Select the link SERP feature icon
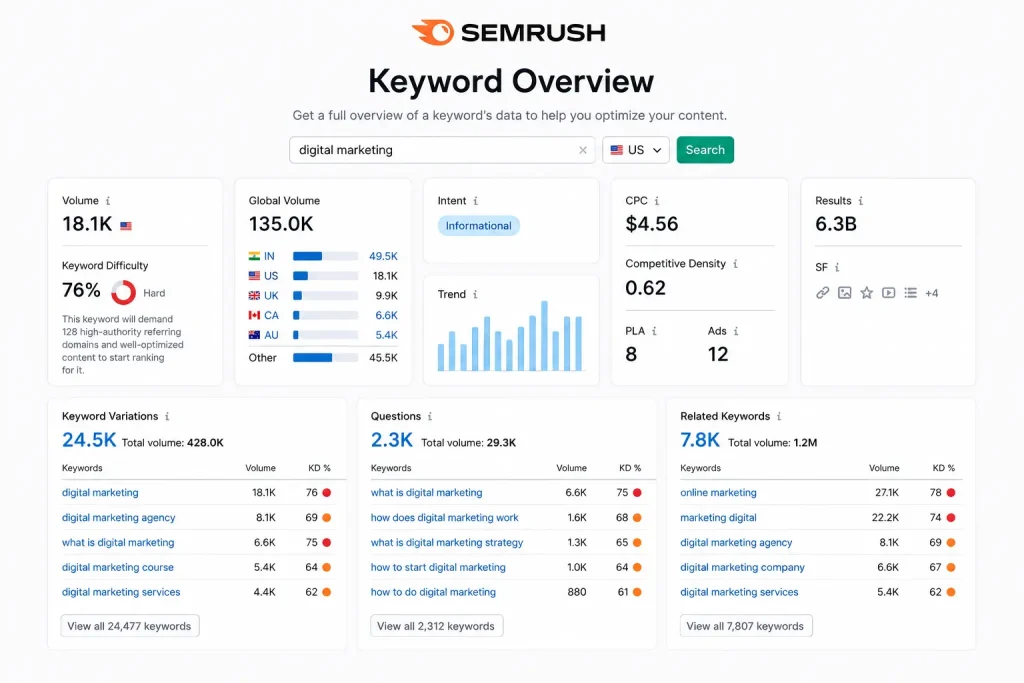The height and width of the screenshot is (683, 1024). pos(822,293)
